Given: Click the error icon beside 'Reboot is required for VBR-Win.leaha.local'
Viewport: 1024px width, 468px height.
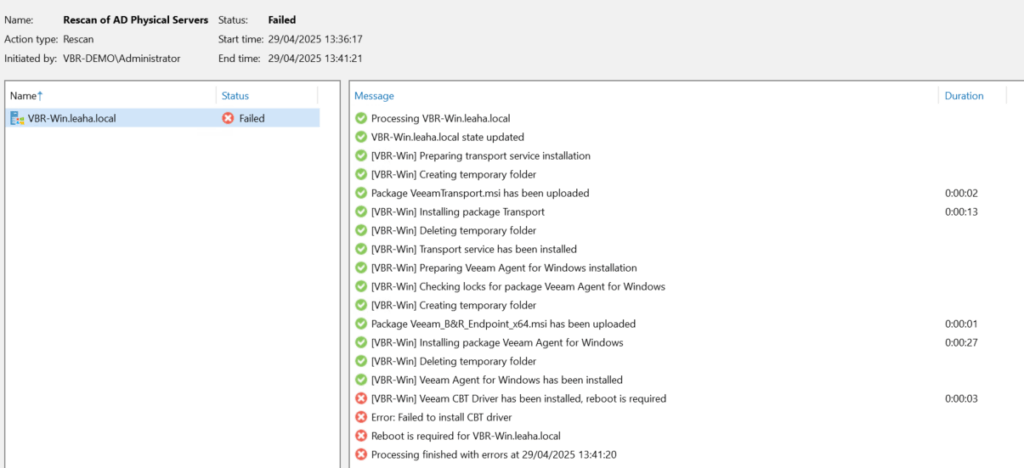Looking at the screenshot, I should pyautogui.click(x=360, y=435).
